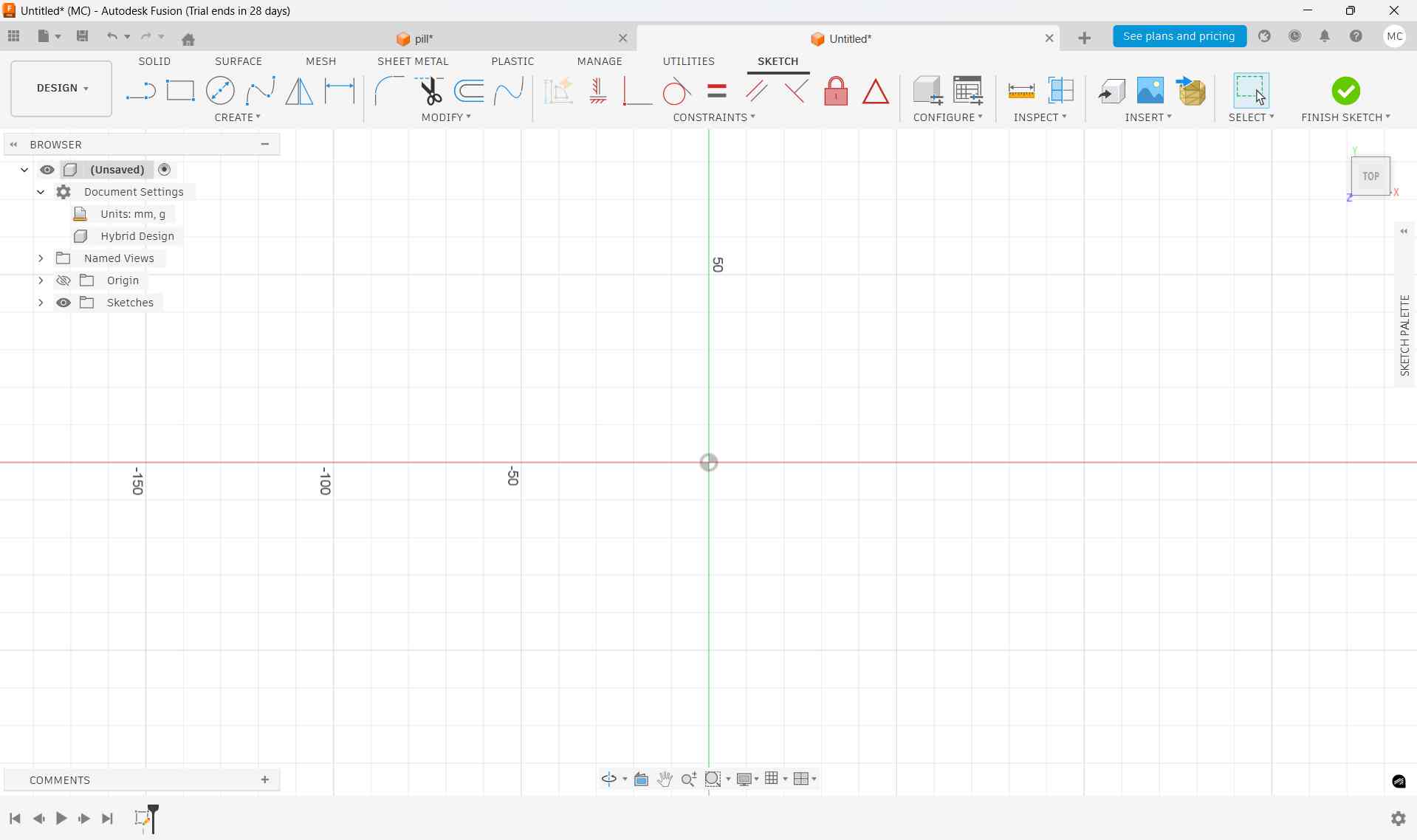
Task: Switch to the SHEET METAL ribbon tab
Action: pyautogui.click(x=413, y=61)
